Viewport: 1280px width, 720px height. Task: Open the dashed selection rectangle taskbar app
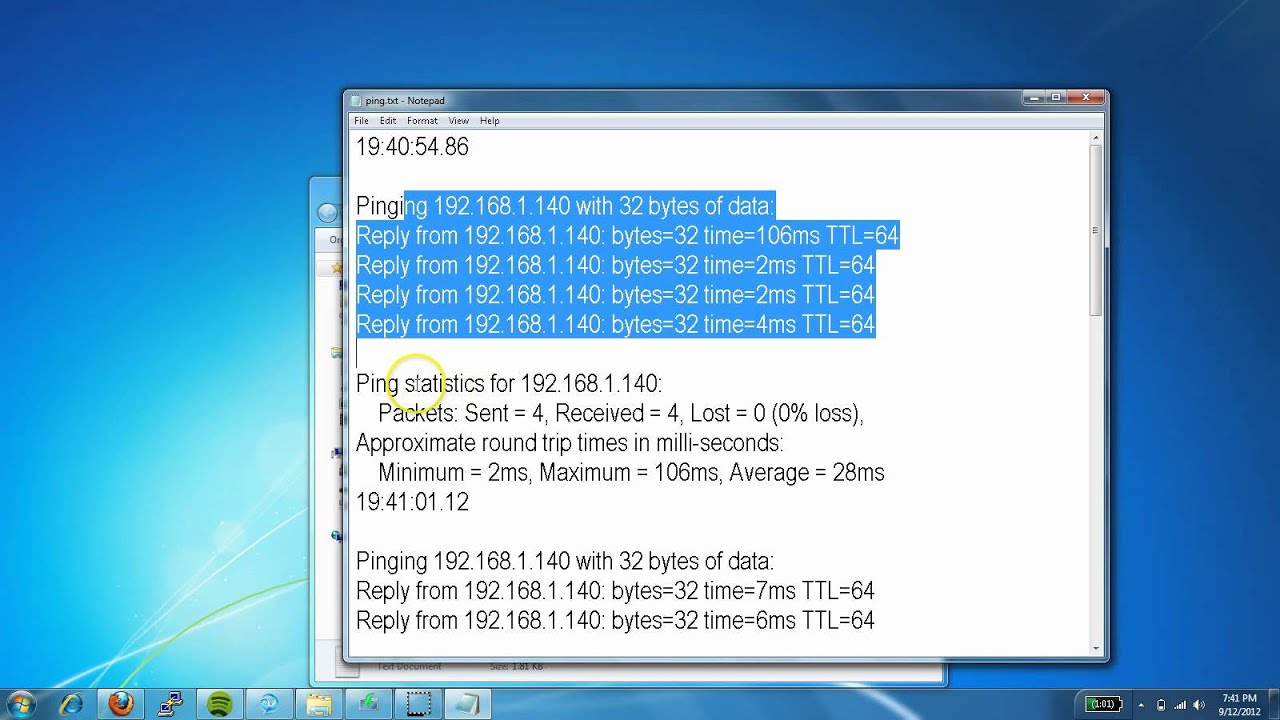[417, 704]
